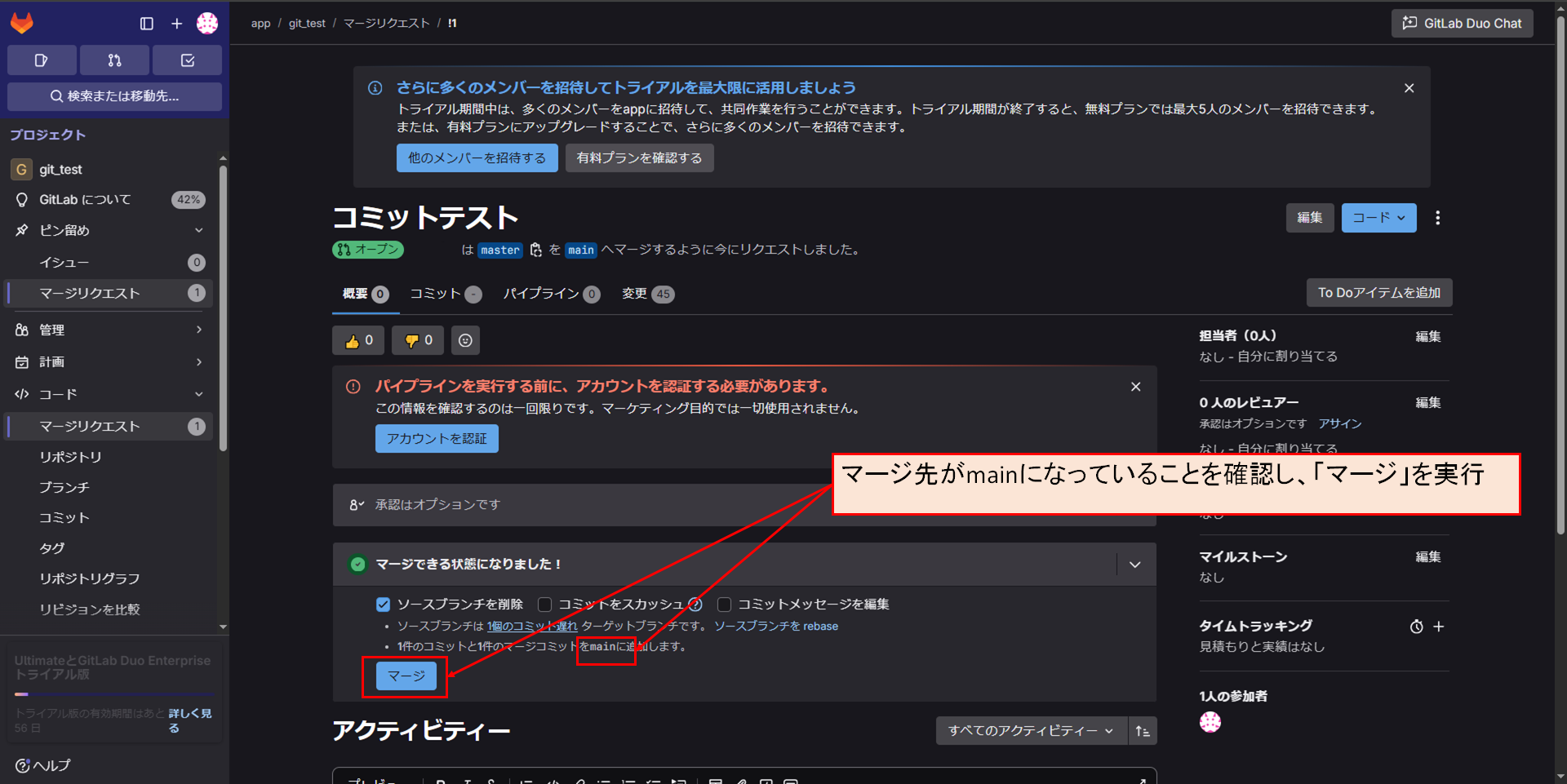This screenshot has height=784, width=1567.
Task: Switch to the 変更 tab
Action: point(648,295)
